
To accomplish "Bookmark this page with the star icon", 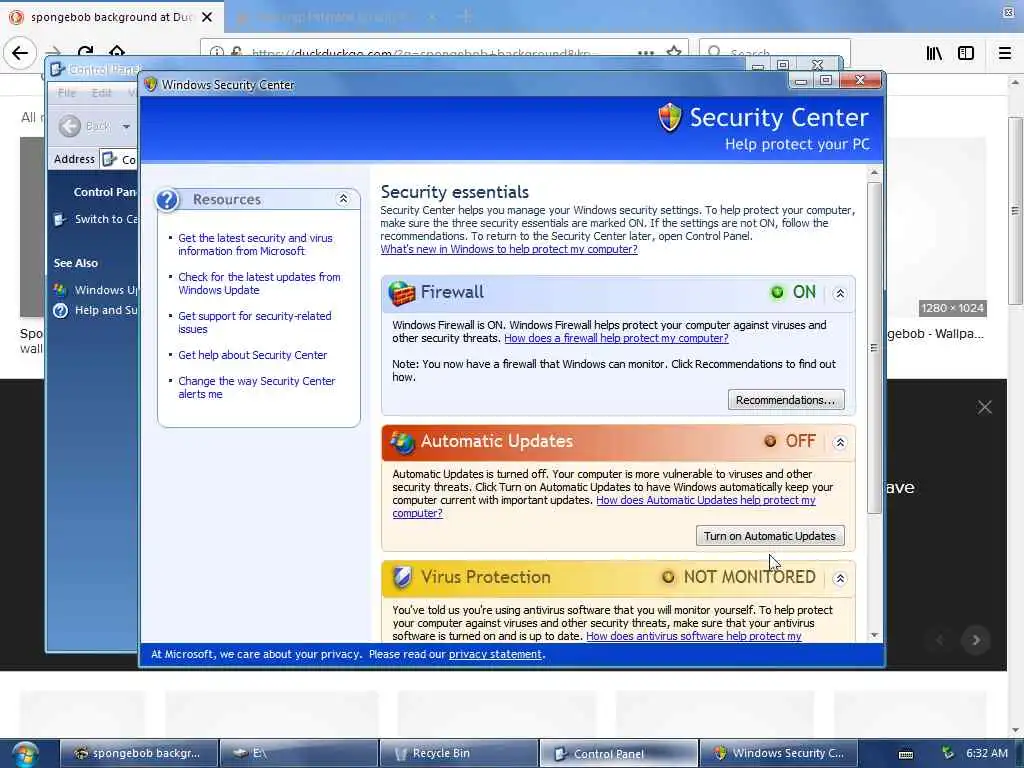I will click(x=674, y=52).
